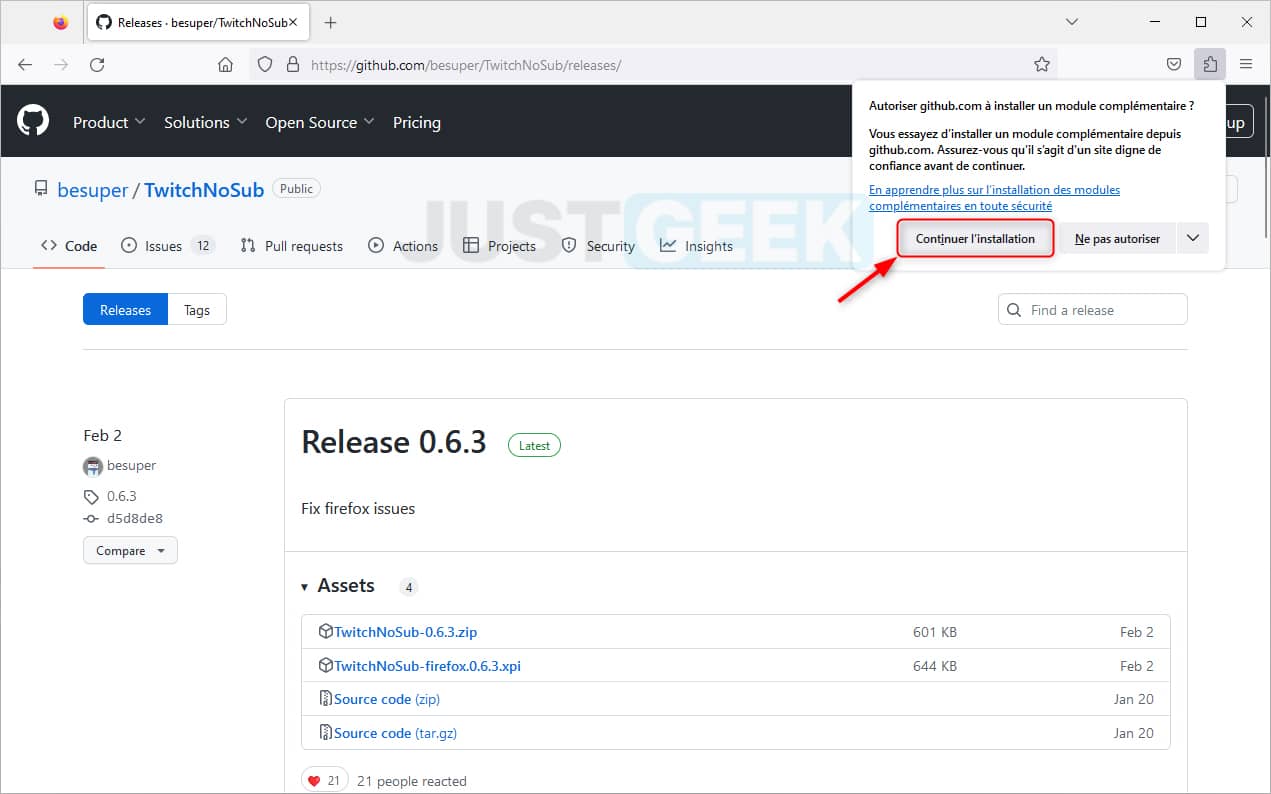Select the Tags toggle button
The image size is (1271, 794).
pos(197,310)
